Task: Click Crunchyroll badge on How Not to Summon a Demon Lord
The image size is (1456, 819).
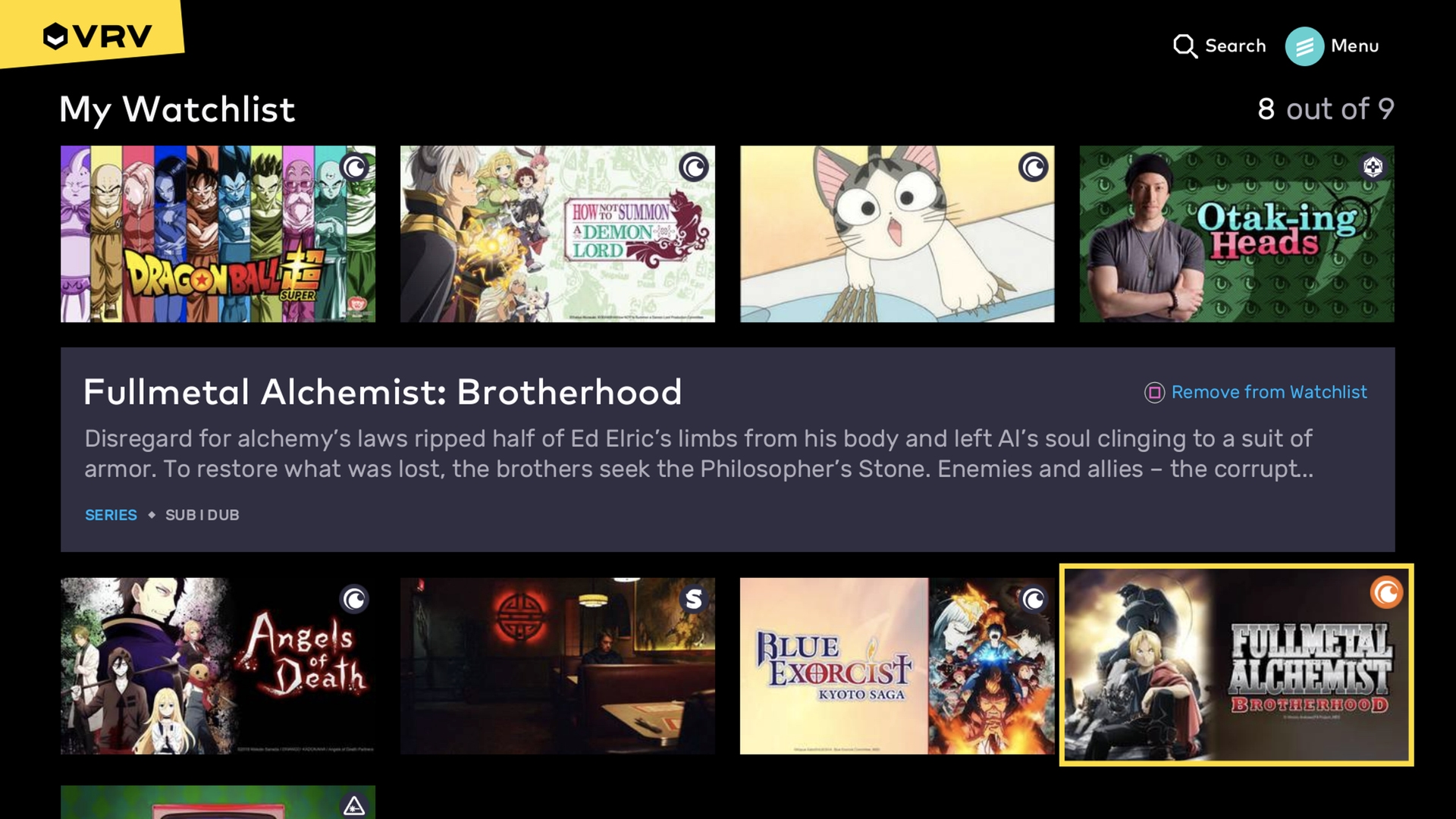Action: [x=694, y=167]
